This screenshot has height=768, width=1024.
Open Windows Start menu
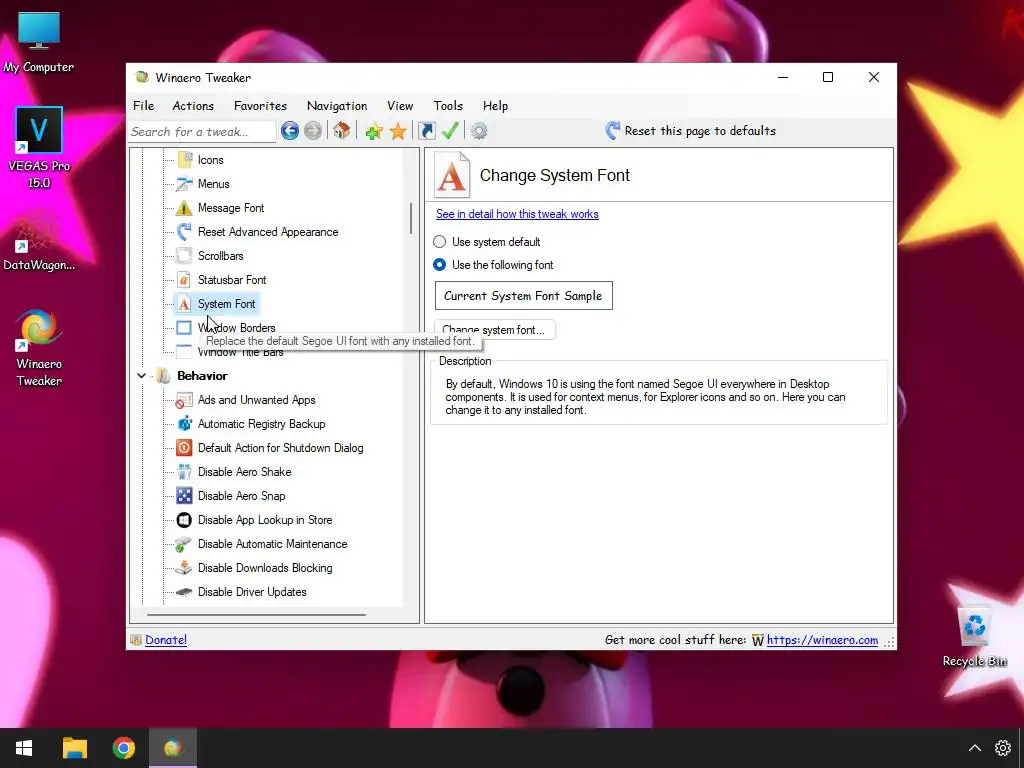pyautogui.click(x=24, y=748)
